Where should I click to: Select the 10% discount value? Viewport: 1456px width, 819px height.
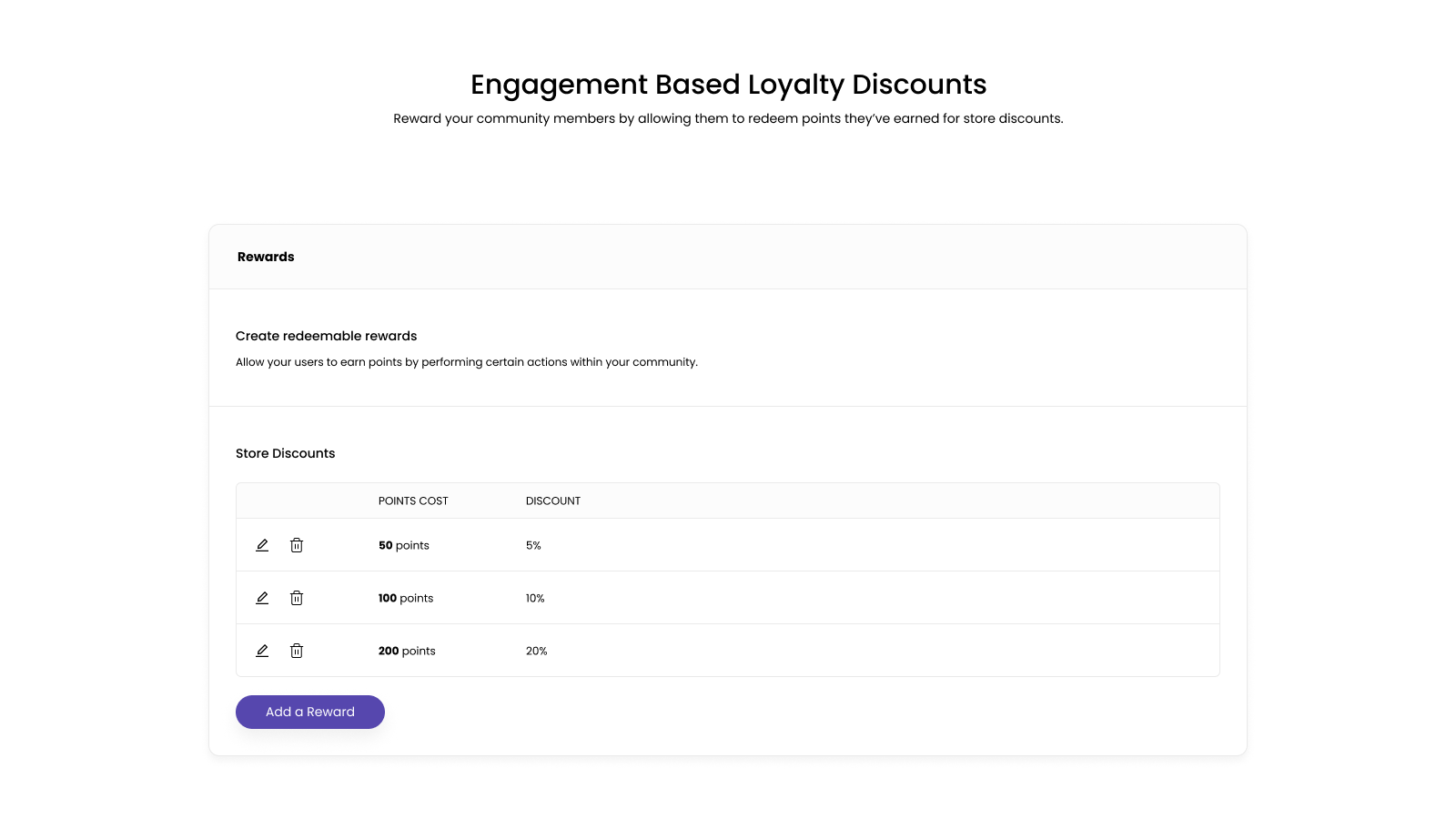[x=535, y=598]
